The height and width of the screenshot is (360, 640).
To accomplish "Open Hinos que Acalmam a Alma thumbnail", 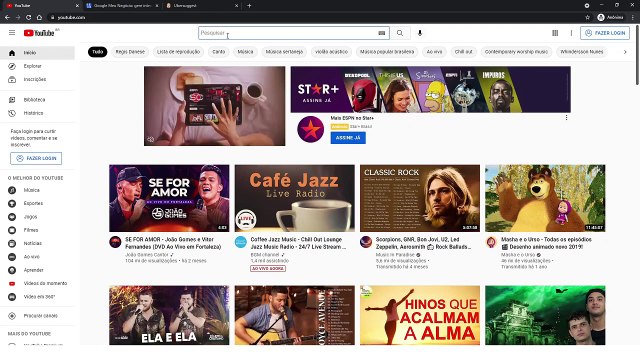I will tap(420, 316).
